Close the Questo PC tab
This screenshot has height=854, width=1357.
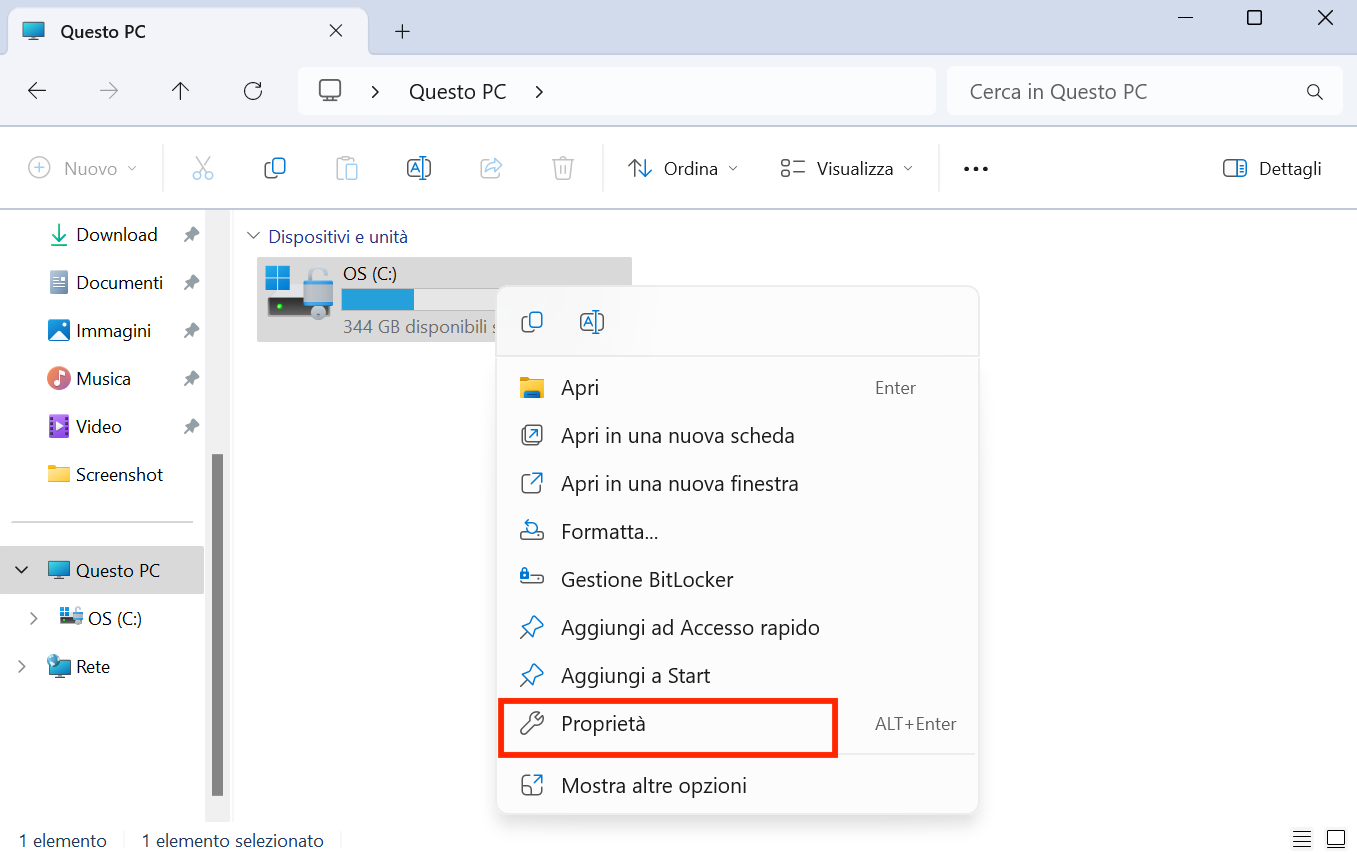[x=336, y=31]
